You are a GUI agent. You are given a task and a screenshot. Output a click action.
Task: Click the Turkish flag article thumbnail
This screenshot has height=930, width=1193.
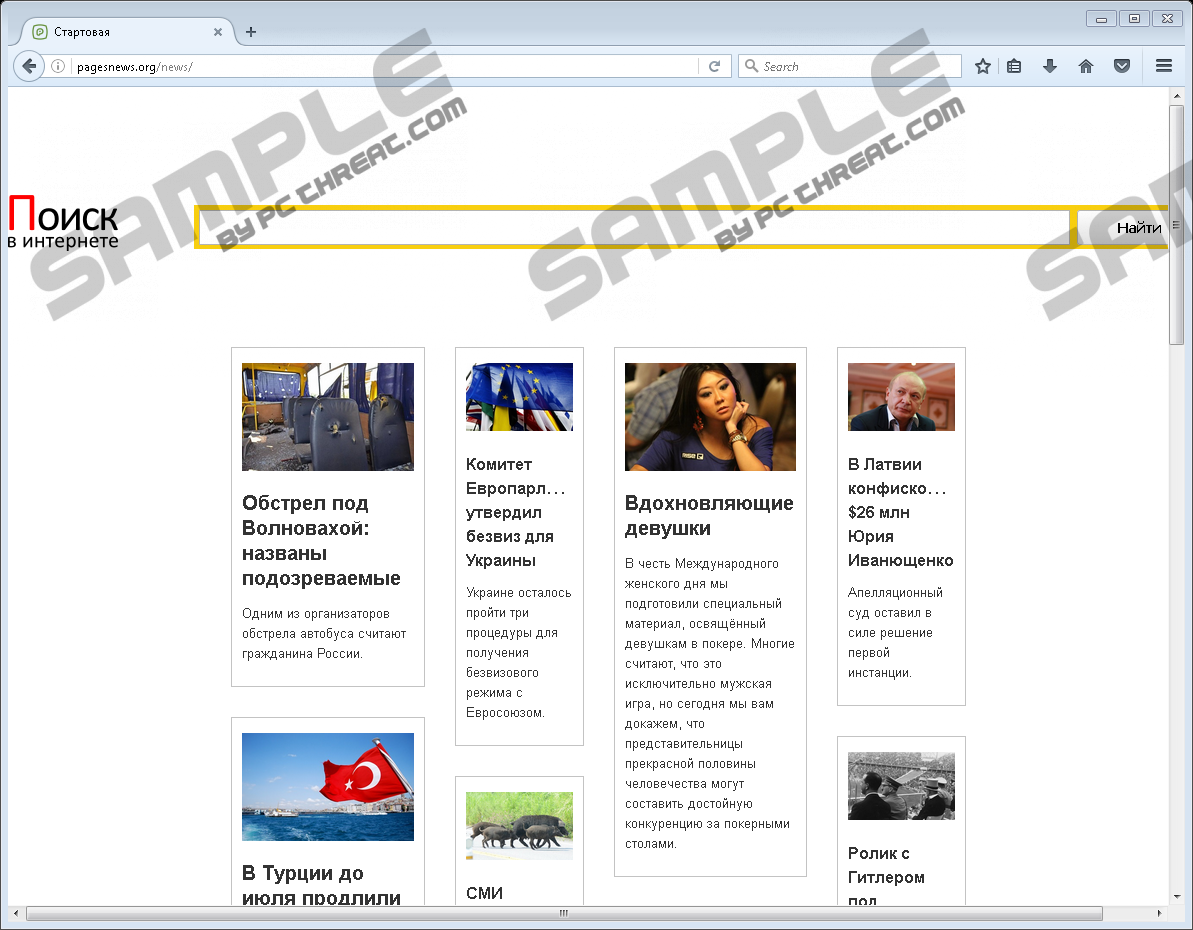[x=328, y=787]
